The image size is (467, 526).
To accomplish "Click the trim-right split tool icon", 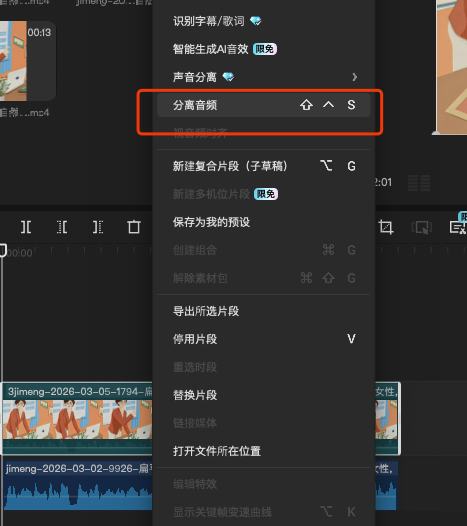I will (x=98, y=227).
